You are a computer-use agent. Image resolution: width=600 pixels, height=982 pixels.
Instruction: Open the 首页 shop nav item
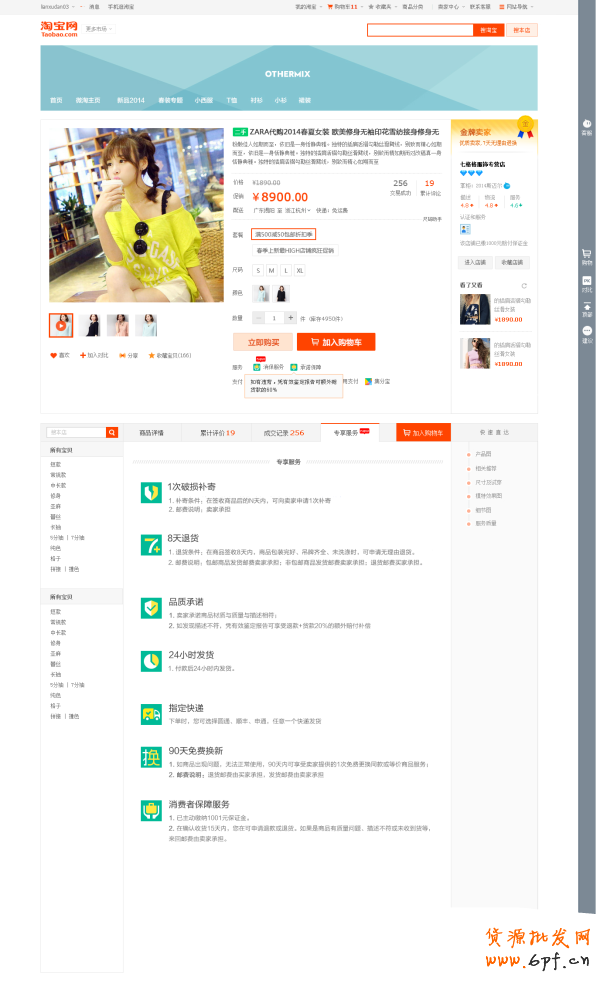[x=56, y=100]
